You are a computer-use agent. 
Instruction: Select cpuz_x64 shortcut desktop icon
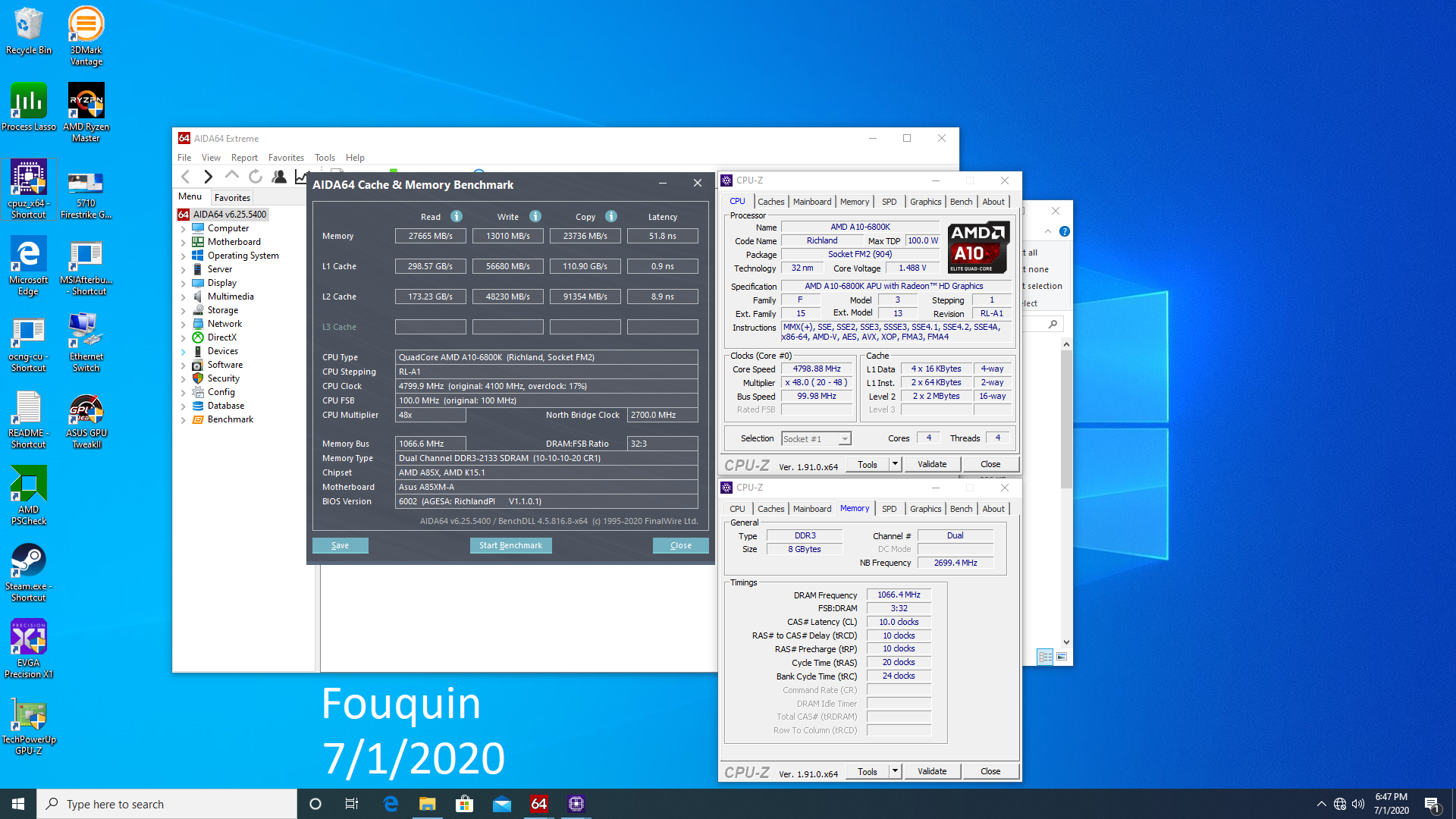point(28,190)
